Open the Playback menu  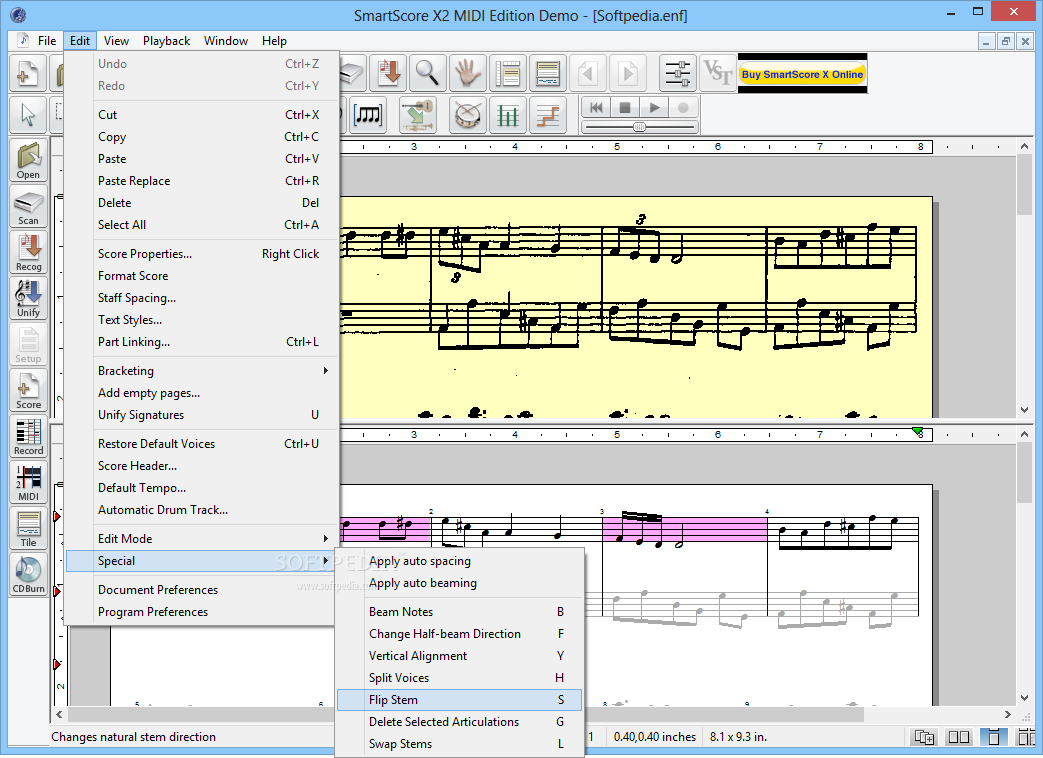pos(166,41)
